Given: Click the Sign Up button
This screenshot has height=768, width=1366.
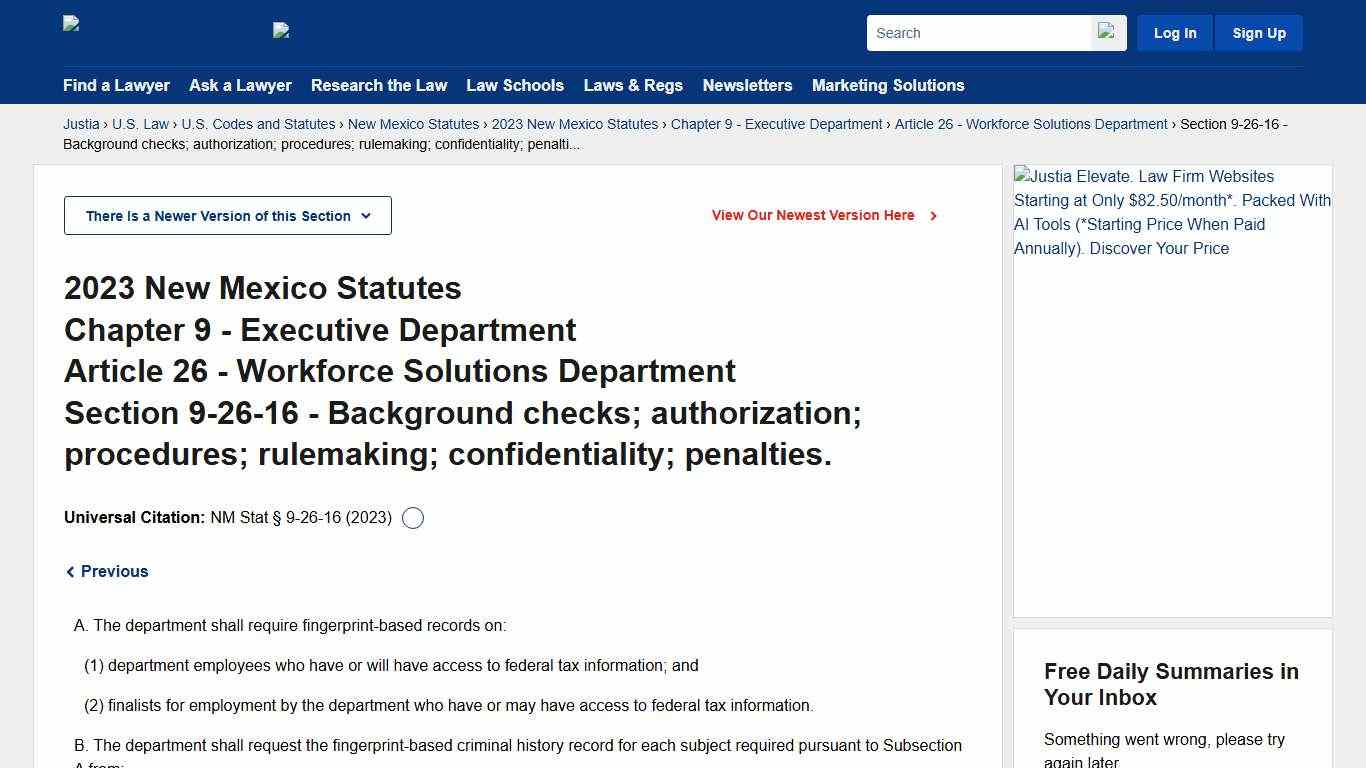Looking at the screenshot, I should point(1258,32).
